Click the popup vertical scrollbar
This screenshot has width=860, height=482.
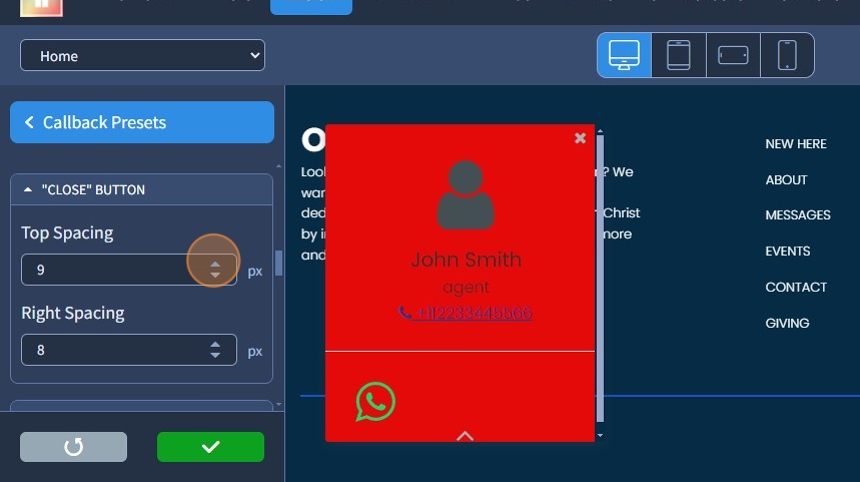point(600,279)
